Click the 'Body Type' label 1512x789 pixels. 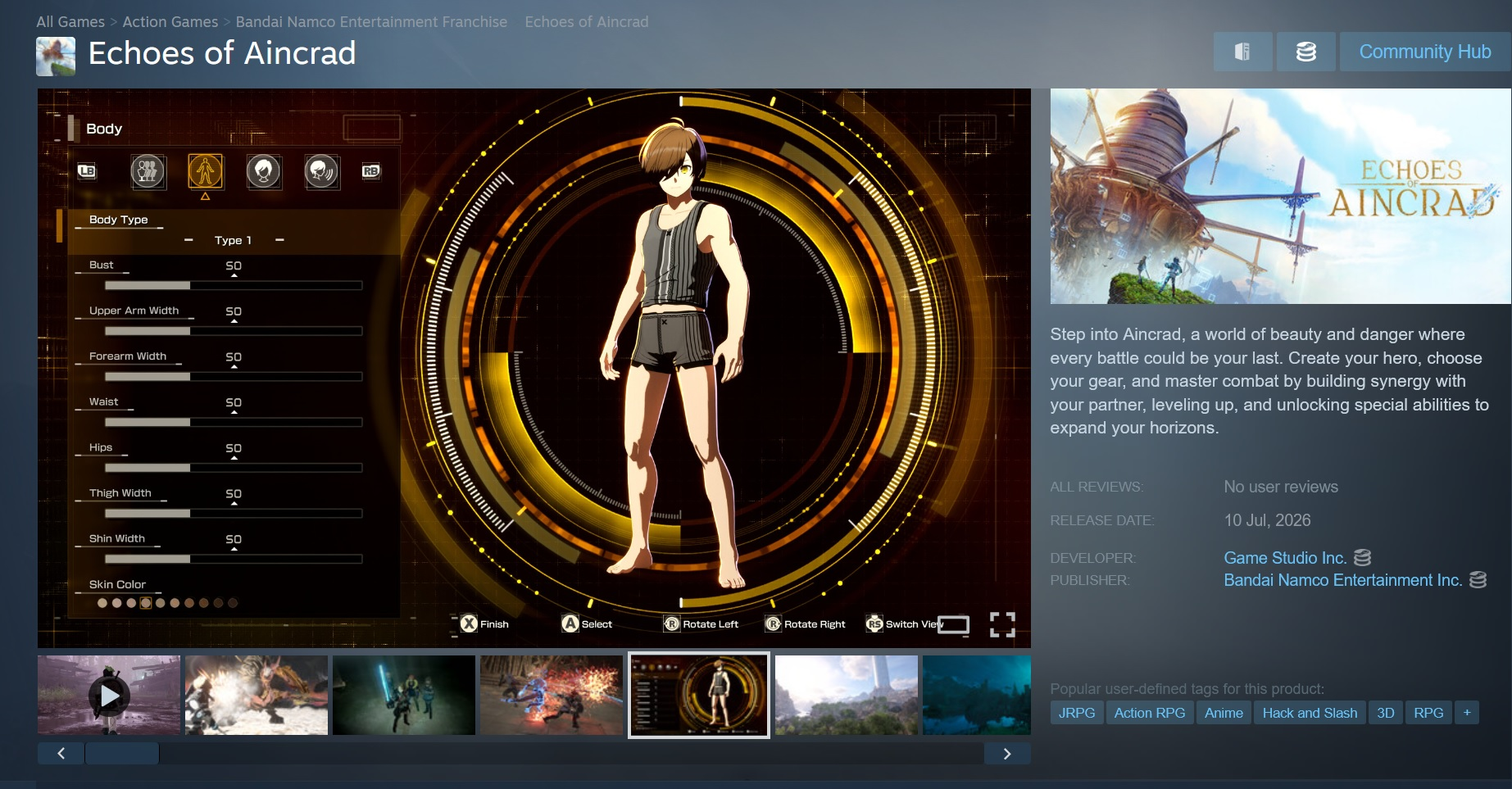pos(119,220)
